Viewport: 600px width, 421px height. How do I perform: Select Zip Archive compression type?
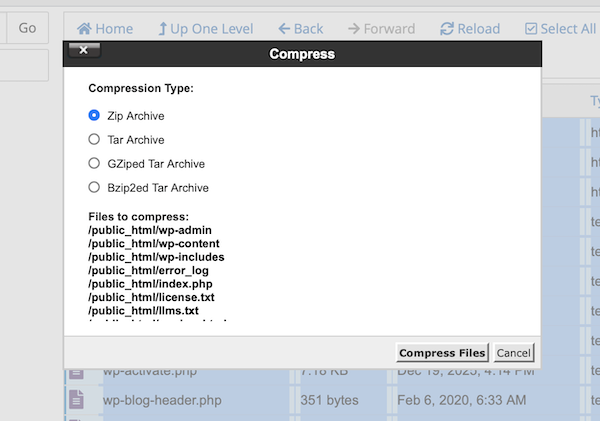[x=95, y=116]
